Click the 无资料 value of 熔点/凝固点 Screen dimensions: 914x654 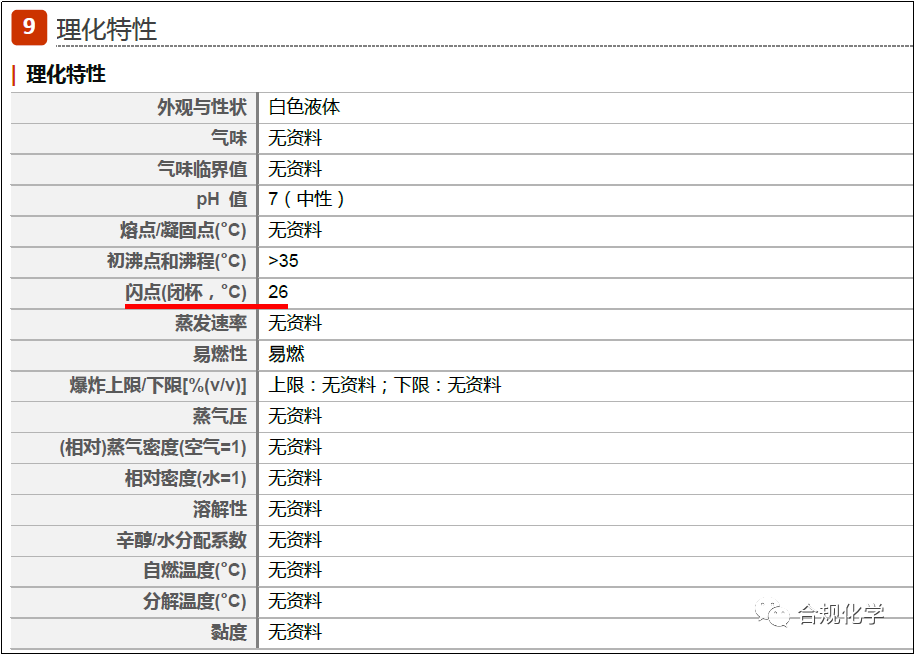(295, 230)
